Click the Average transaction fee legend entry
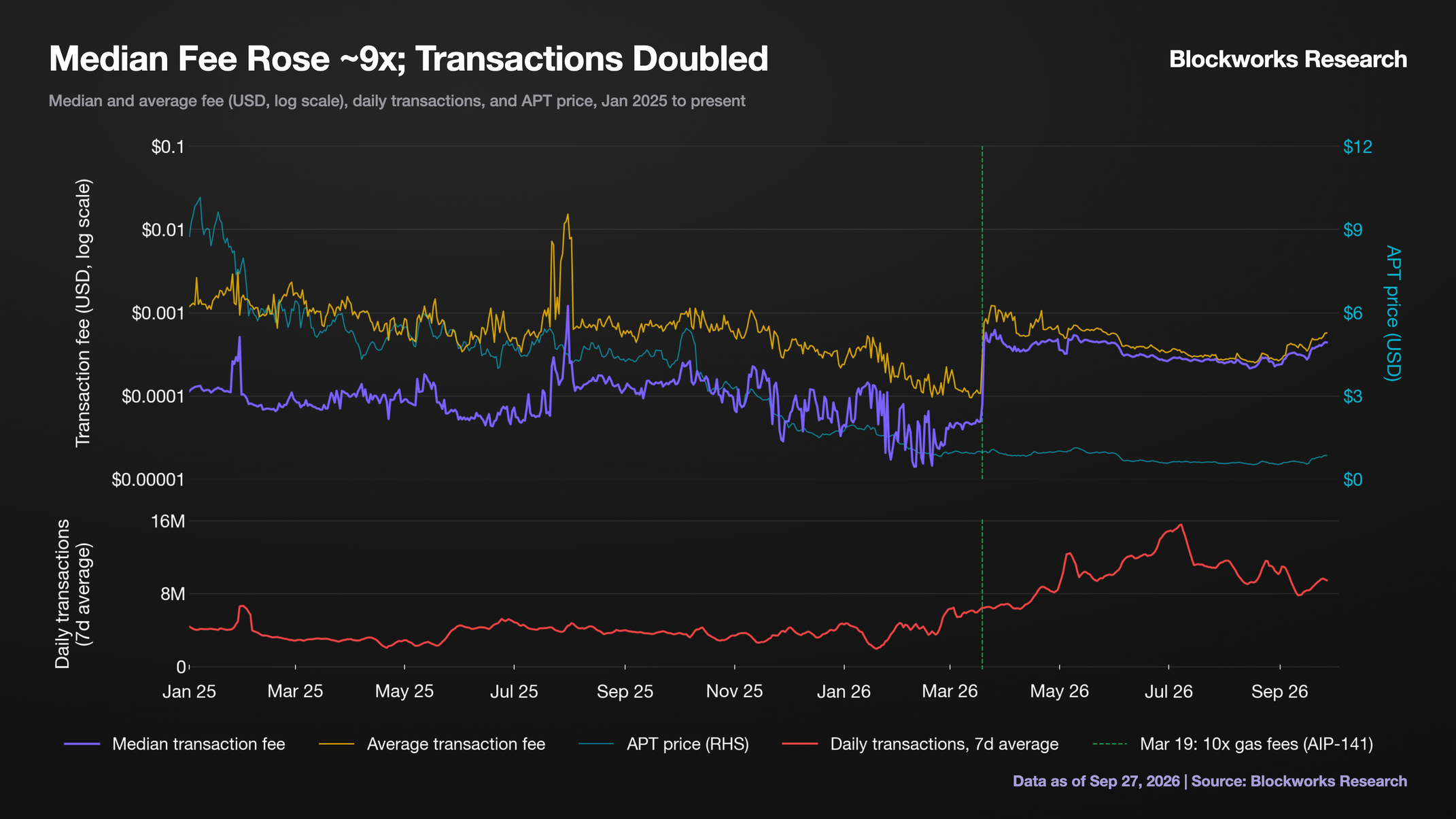 coord(432,744)
